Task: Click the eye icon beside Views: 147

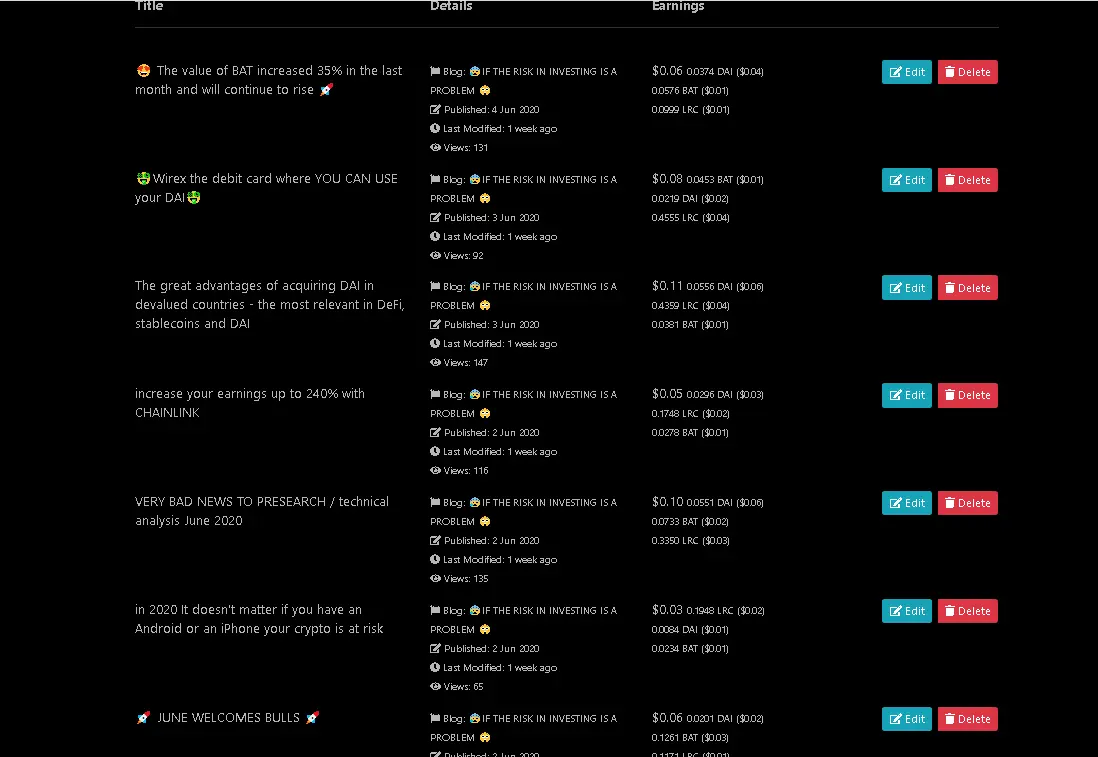Action: pos(435,363)
